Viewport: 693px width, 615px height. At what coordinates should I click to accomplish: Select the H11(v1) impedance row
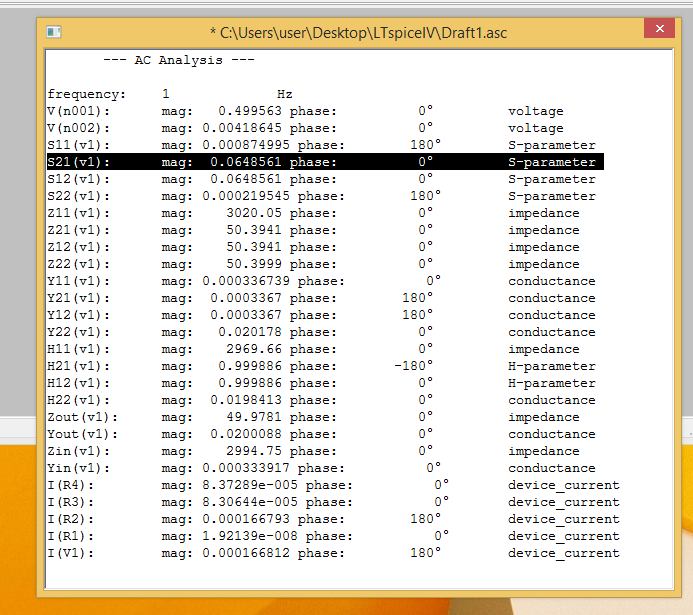[313, 349]
